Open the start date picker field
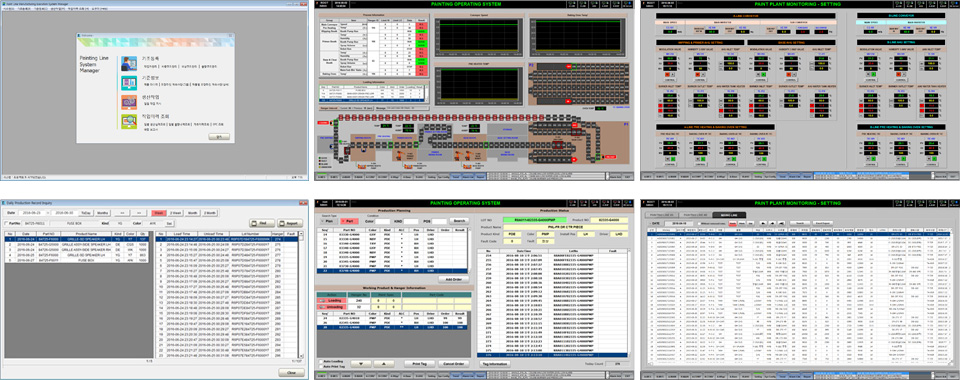The height and width of the screenshot is (380, 960). coord(32,213)
